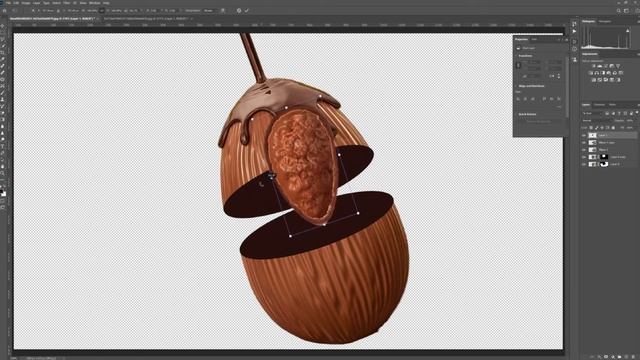Click the histogram uncached refresh warning triangle
640x360 pixels.
tap(627, 30)
